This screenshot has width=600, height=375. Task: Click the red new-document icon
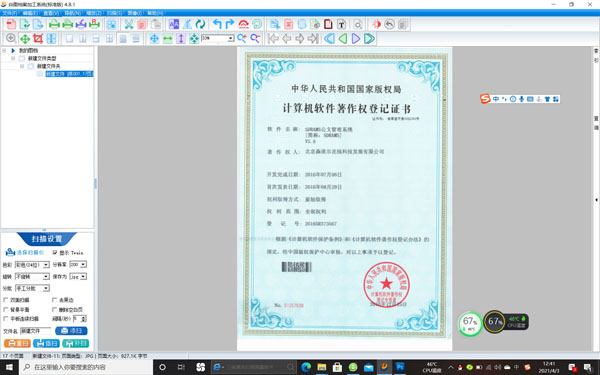pos(11,24)
